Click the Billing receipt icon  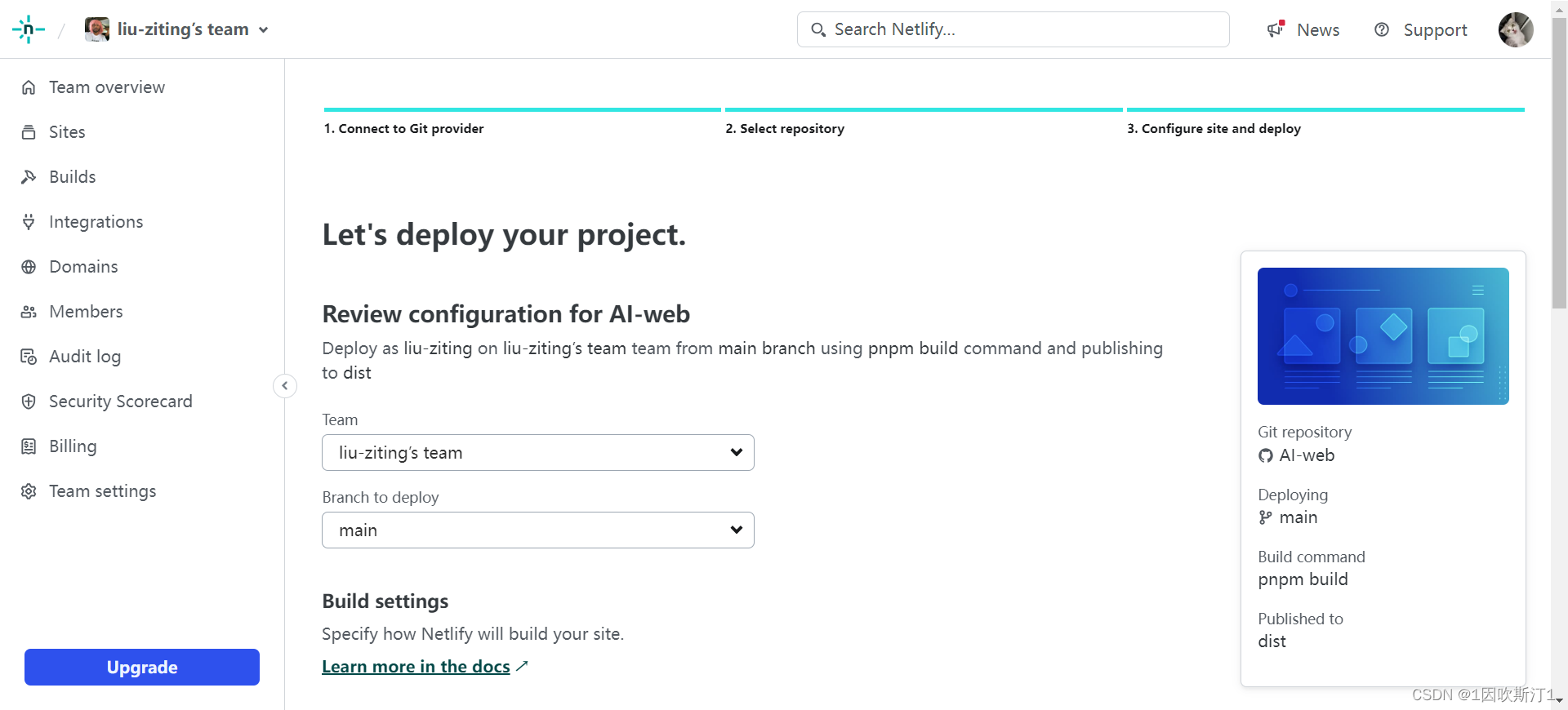point(29,446)
